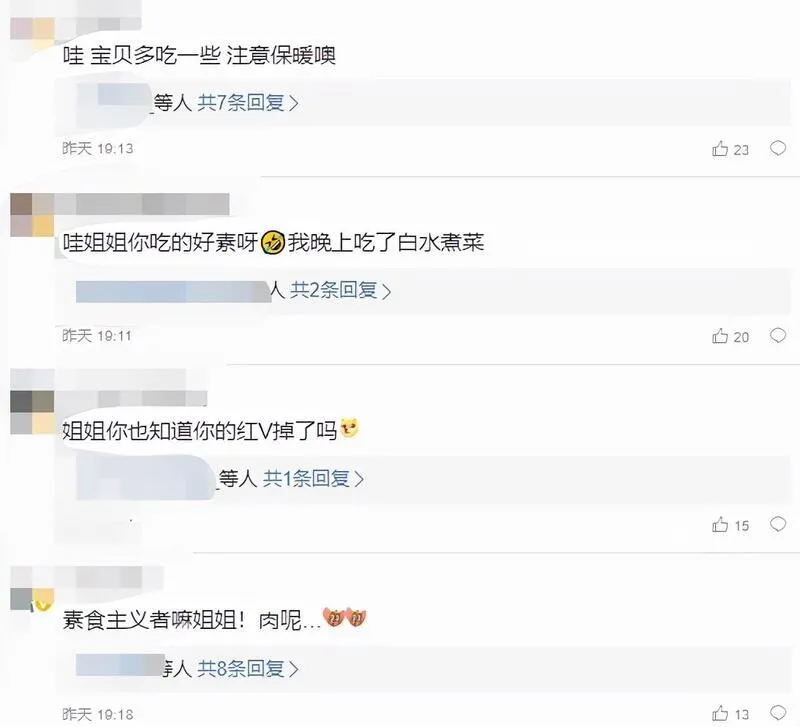Like the comment with 15 likes
Image resolution: width=800 pixels, height=727 pixels.
tap(720, 524)
